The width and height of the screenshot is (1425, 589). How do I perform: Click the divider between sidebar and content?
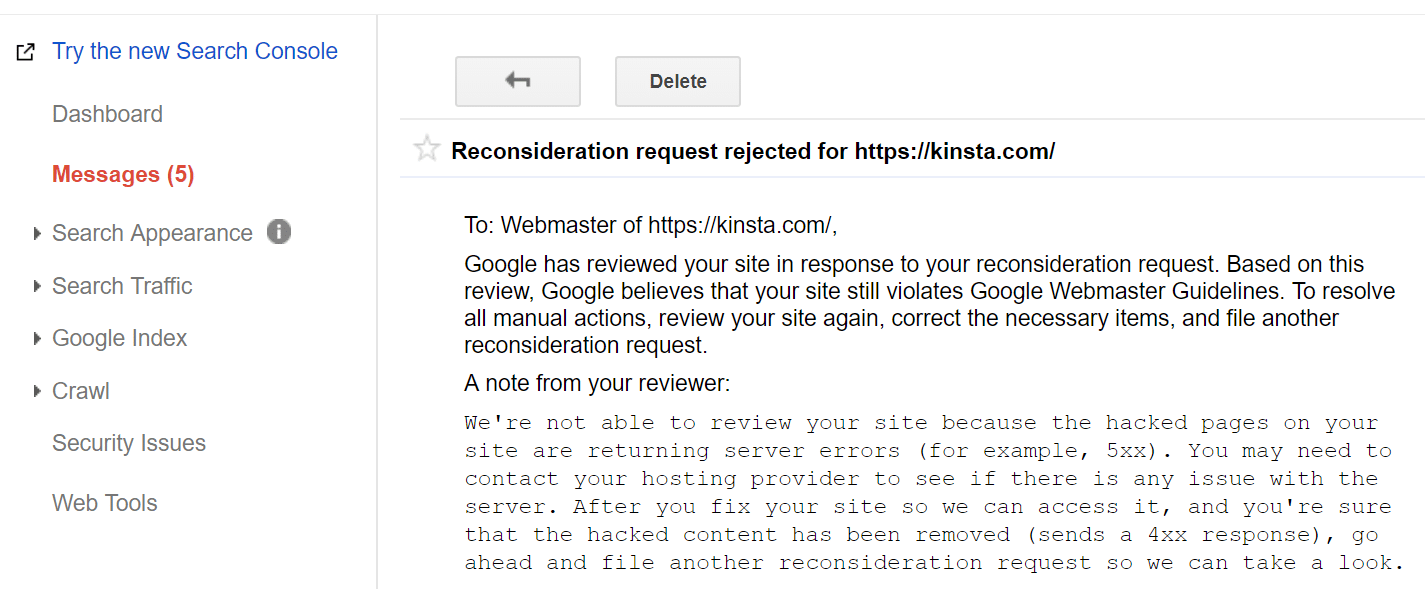[377, 295]
